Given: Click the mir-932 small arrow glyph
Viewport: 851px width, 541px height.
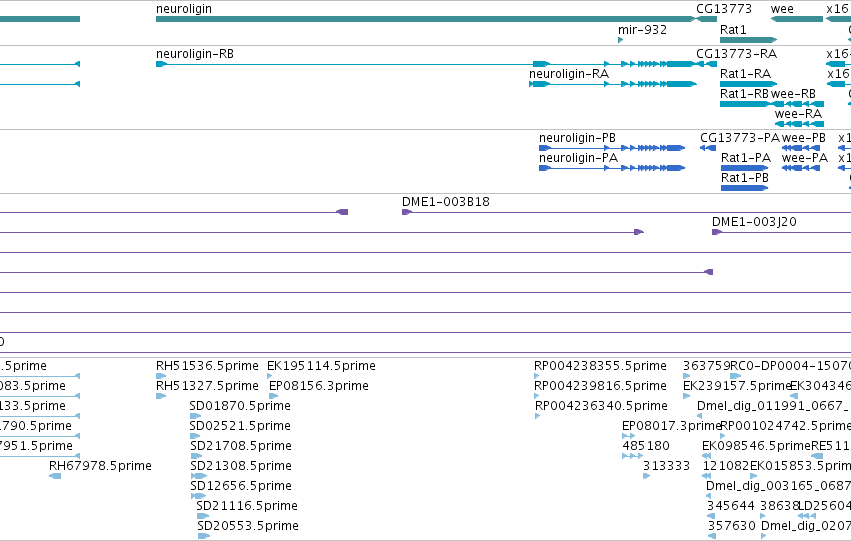Looking at the screenshot, I should pos(620,40).
